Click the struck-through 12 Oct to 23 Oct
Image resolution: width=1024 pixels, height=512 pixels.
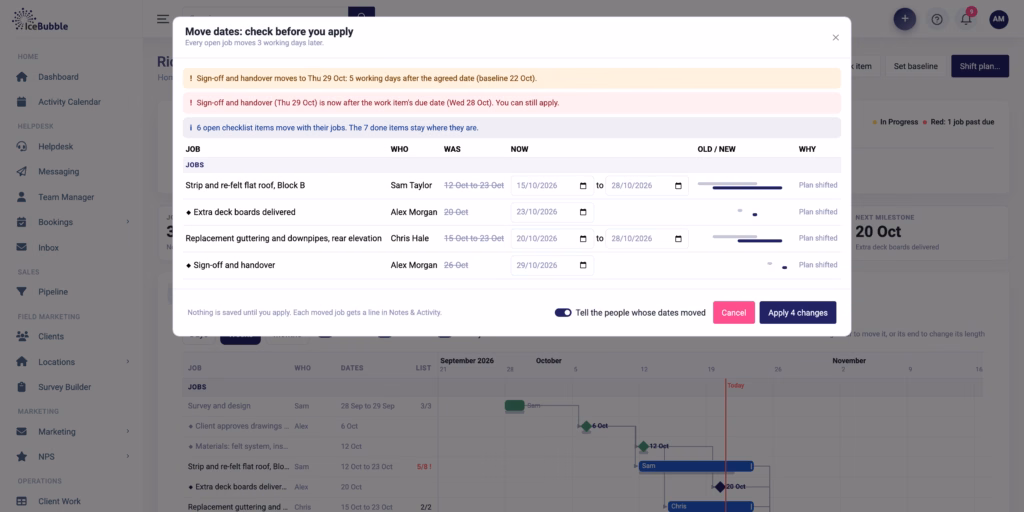click(x=473, y=185)
